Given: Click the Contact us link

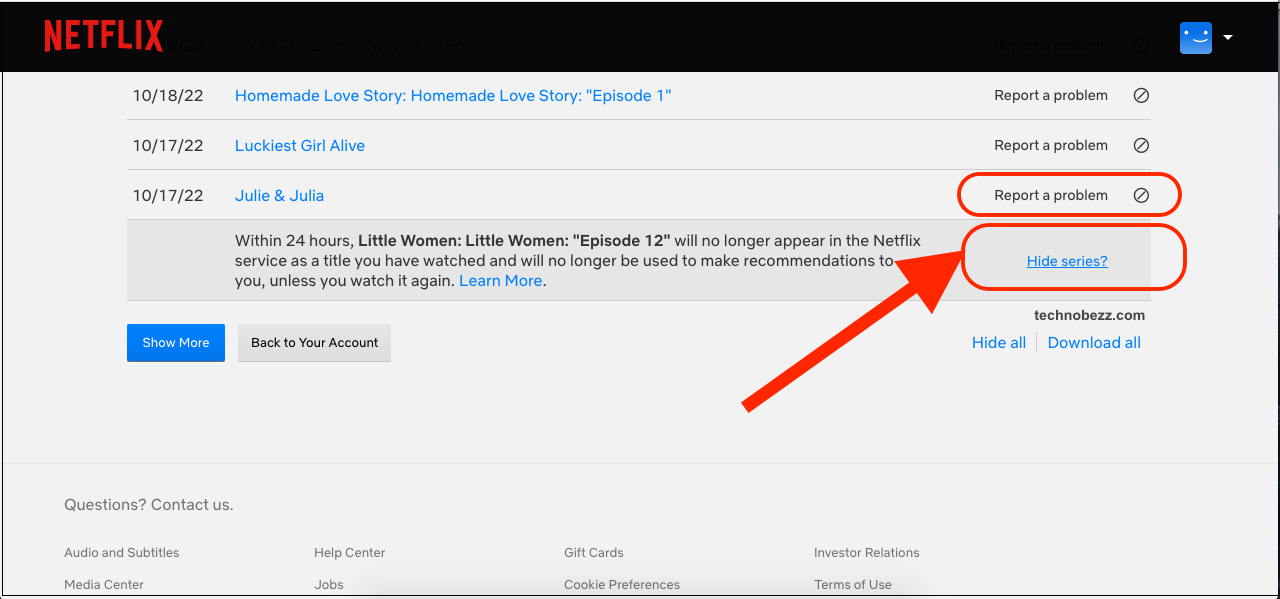Looking at the screenshot, I should pyautogui.click(x=192, y=505).
